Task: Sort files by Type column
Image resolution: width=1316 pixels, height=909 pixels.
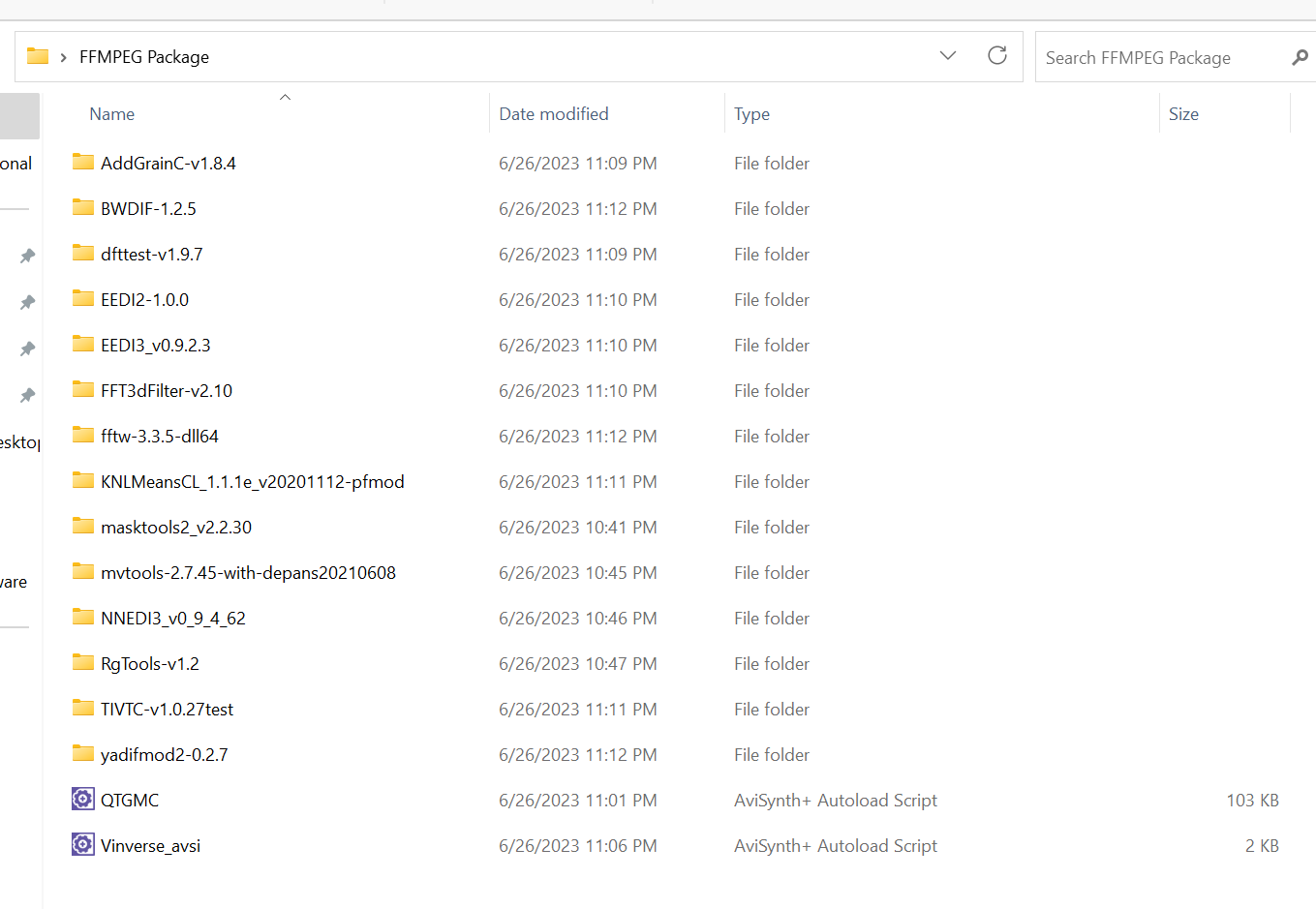Action: point(751,114)
